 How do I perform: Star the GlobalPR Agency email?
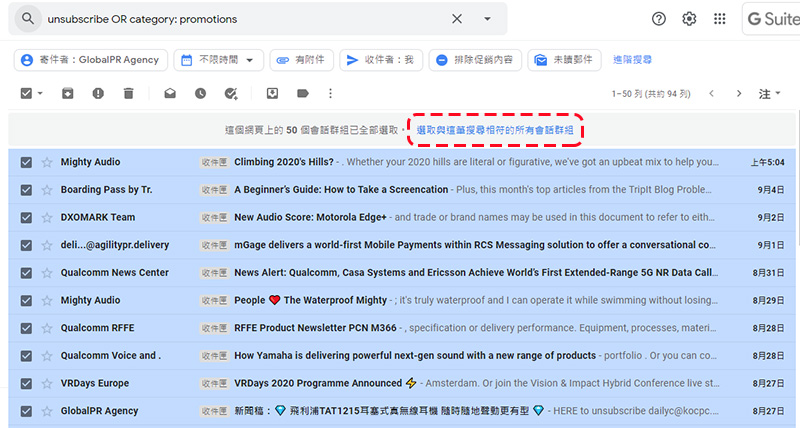click(x=47, y=411)
